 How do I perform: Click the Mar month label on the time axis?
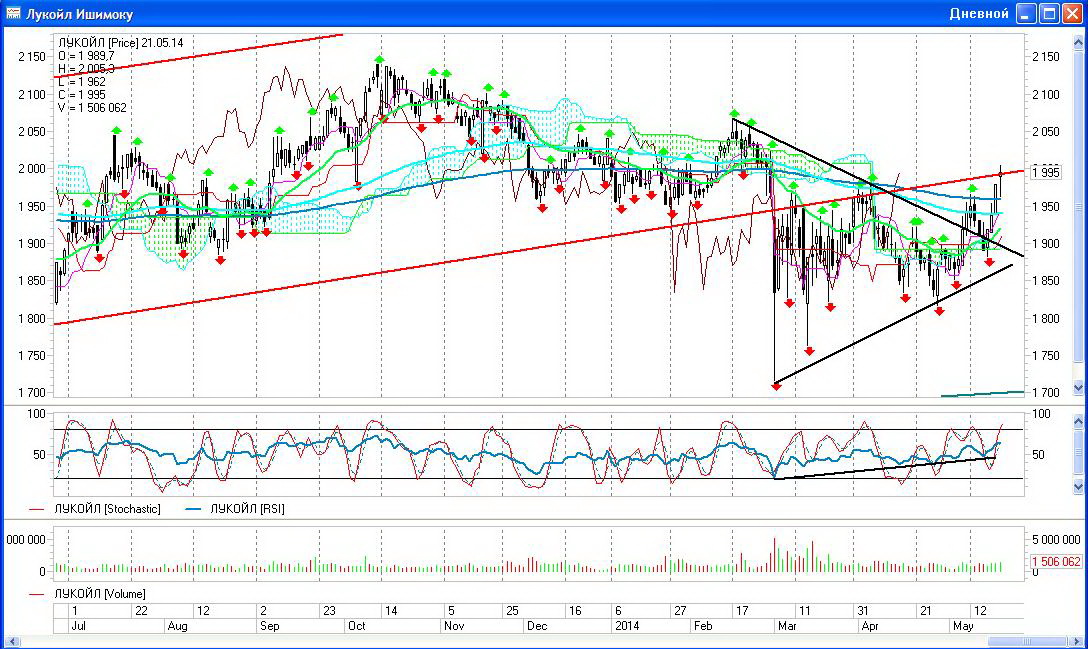click(x=787, y=626)
